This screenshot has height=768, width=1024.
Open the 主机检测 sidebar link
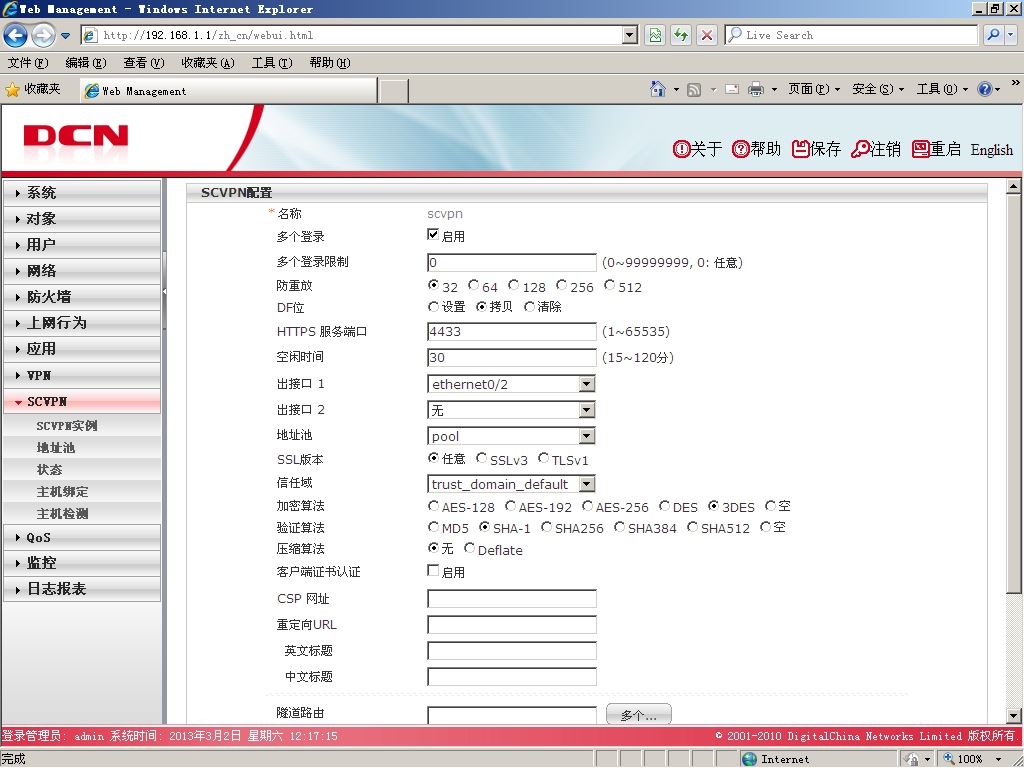pos(62,514)
